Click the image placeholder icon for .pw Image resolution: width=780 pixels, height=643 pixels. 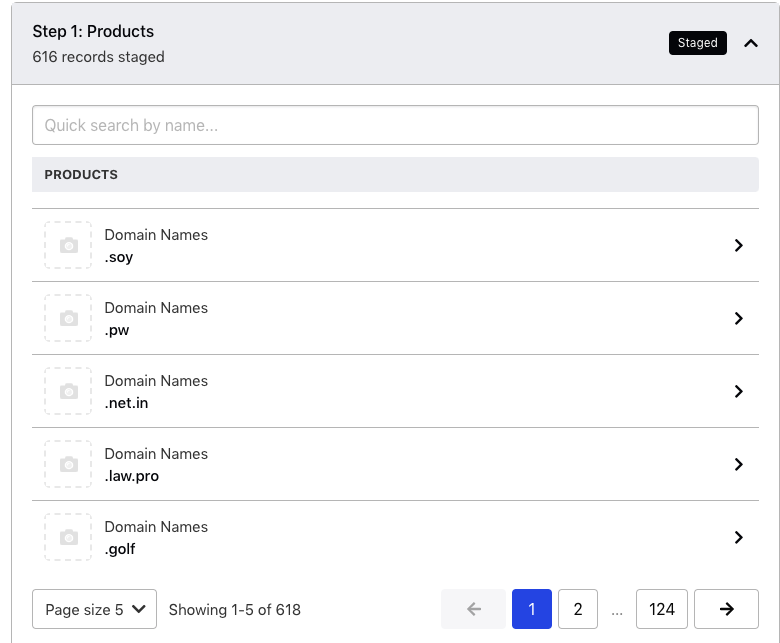point(68,318)
